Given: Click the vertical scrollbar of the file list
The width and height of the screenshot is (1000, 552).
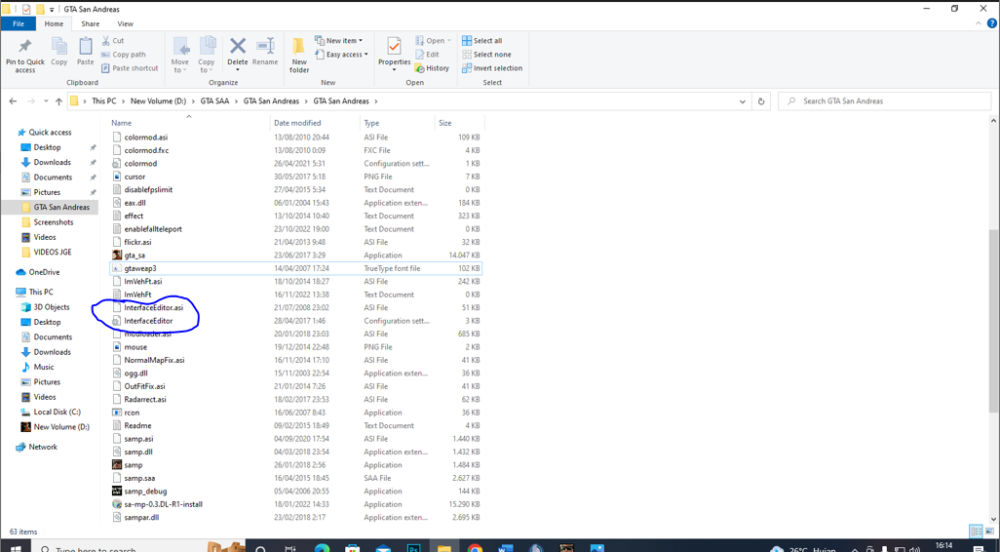Looking at the screenshot, I should [994, 321].
